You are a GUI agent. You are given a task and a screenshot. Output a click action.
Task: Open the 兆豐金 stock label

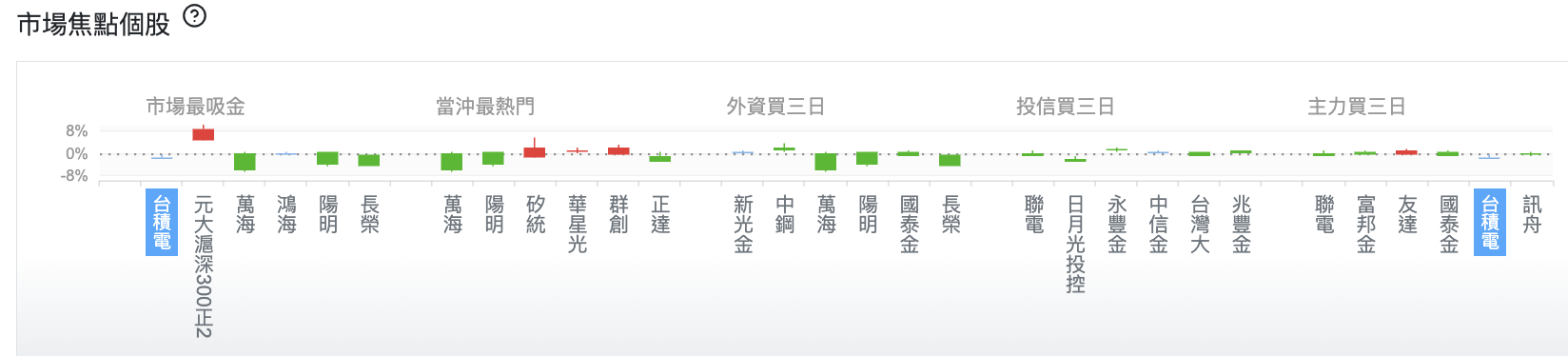1242,225
